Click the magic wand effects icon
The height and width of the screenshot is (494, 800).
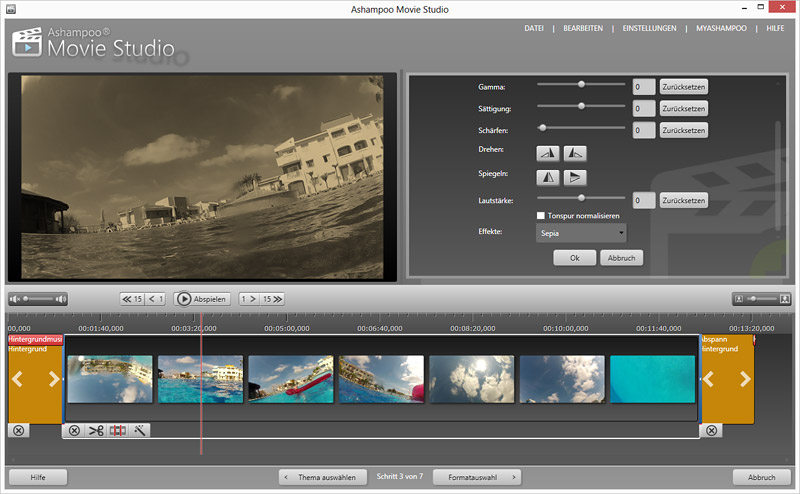tap(140, 430)
